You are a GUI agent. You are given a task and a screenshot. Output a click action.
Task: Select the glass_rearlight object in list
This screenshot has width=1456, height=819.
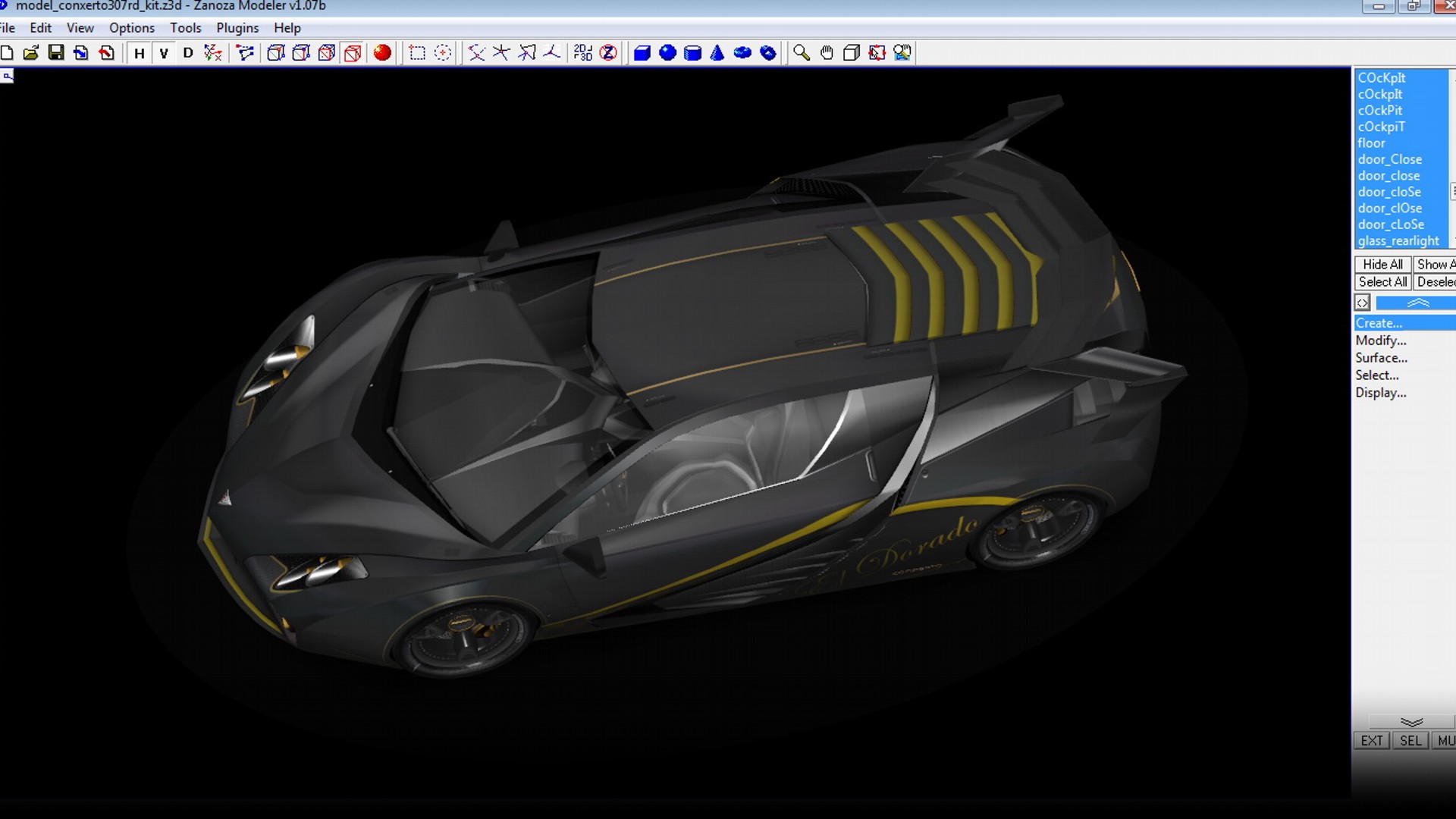(1398, 240)
